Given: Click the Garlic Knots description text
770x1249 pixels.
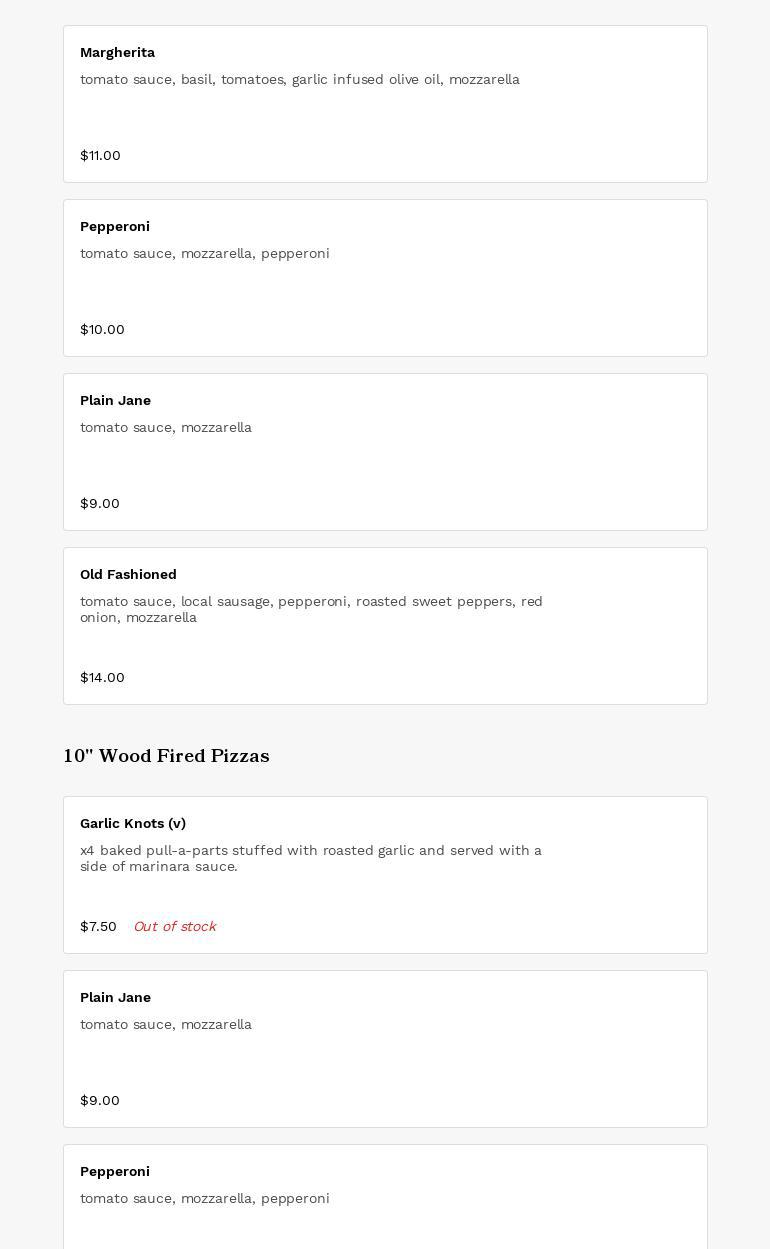Looking at the screenshot, I should (x=311, y=858).
